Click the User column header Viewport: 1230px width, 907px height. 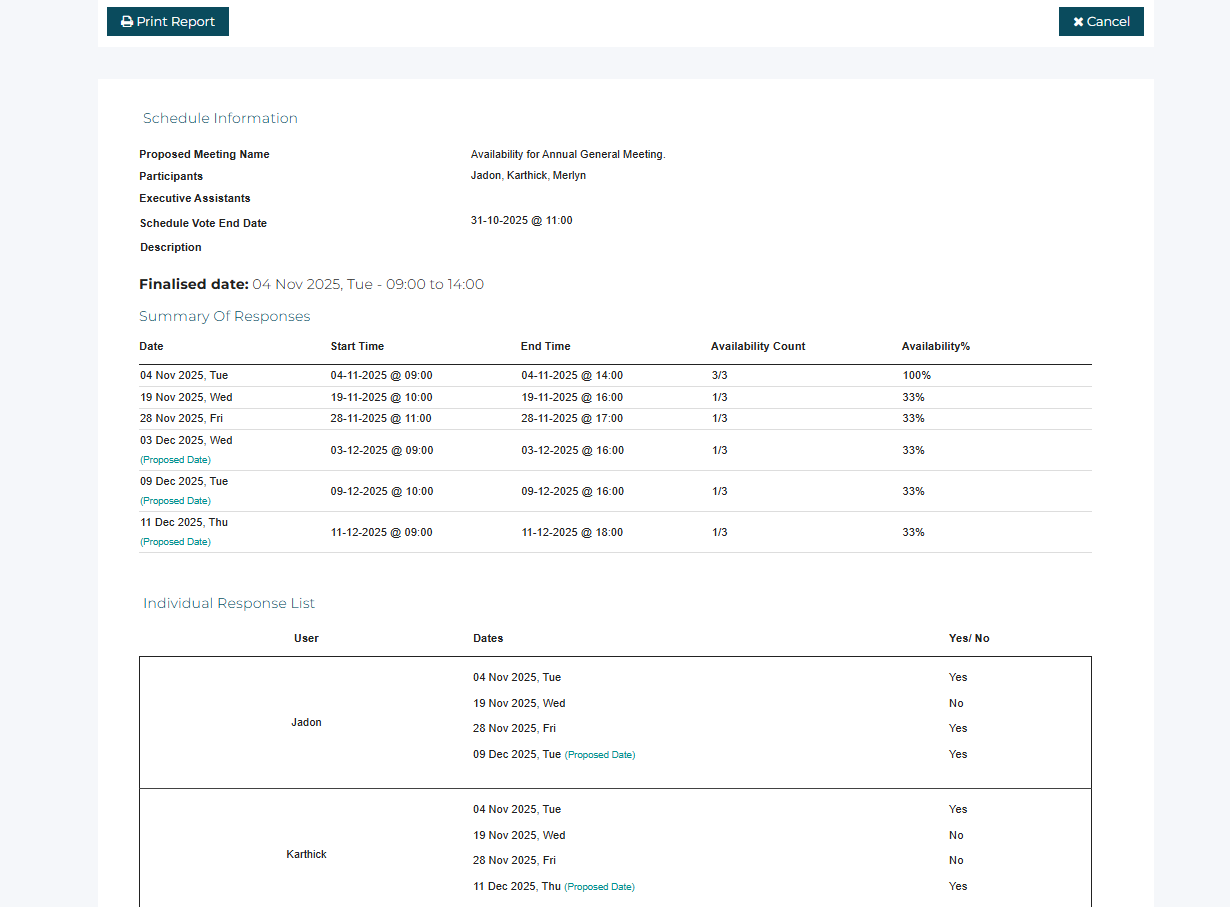coord(306,638)
